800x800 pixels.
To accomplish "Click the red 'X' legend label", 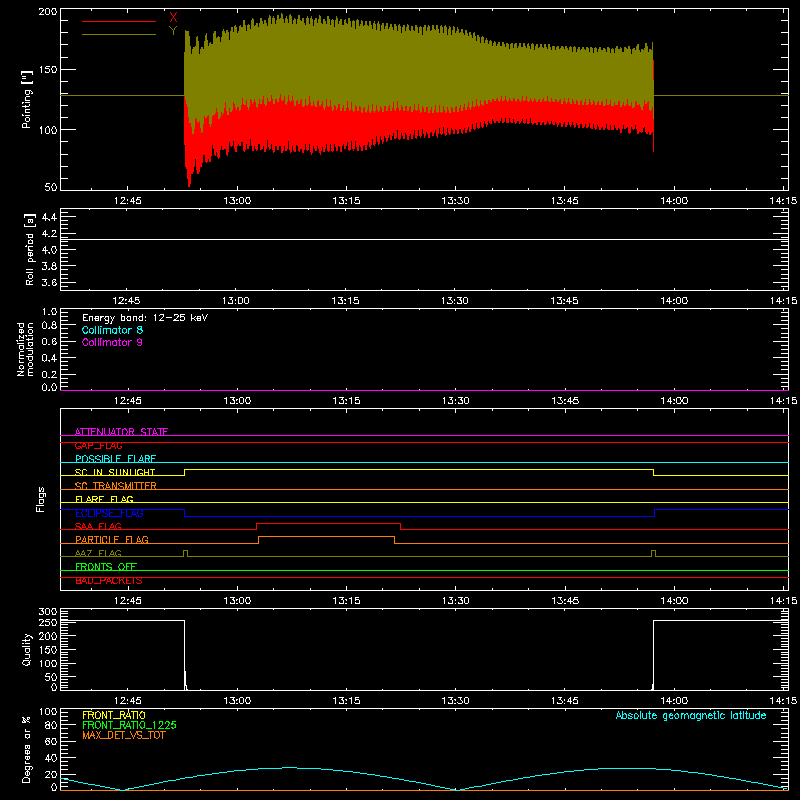I will (x=173, y=17).
